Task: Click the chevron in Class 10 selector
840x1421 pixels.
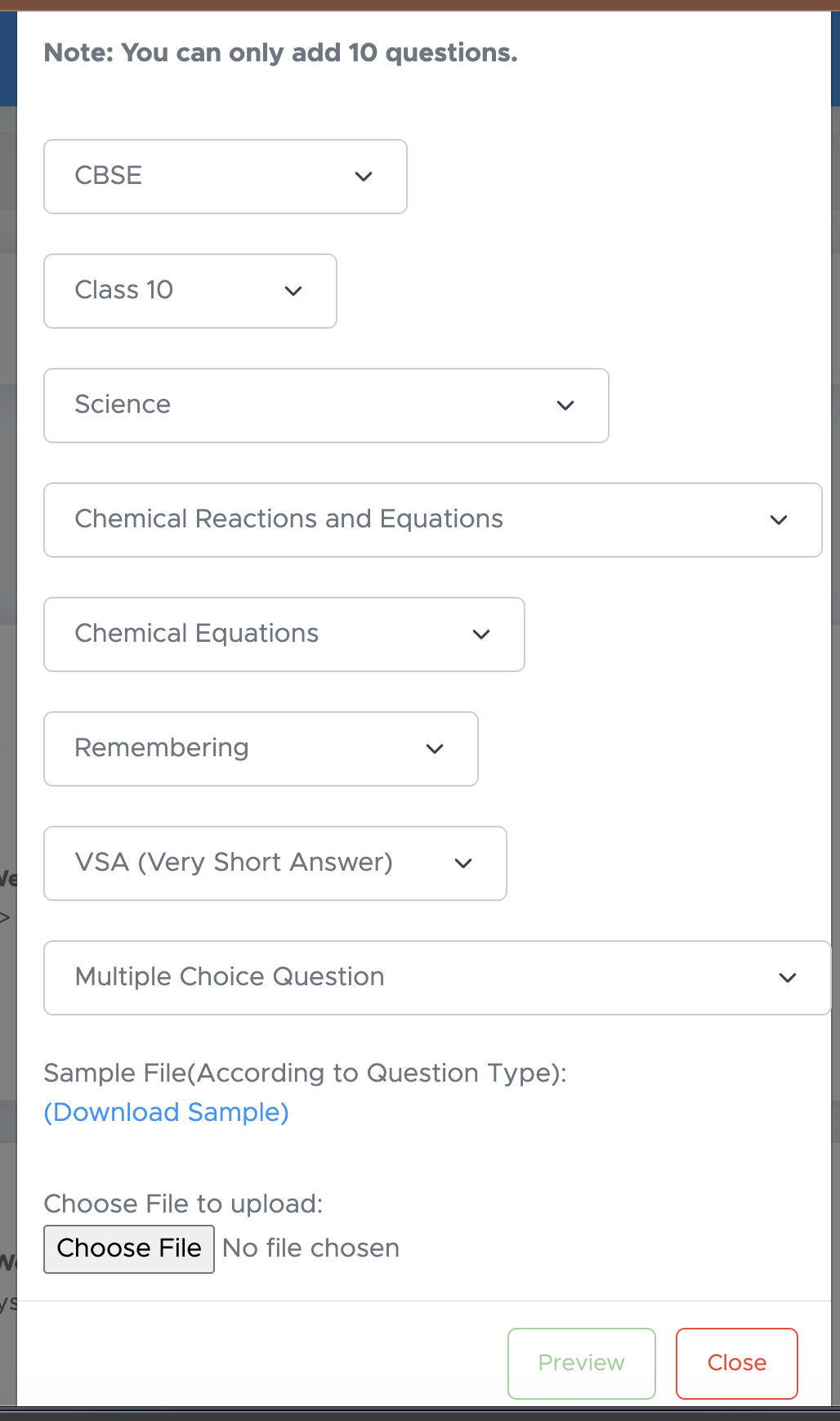Action: coord(293,291)
